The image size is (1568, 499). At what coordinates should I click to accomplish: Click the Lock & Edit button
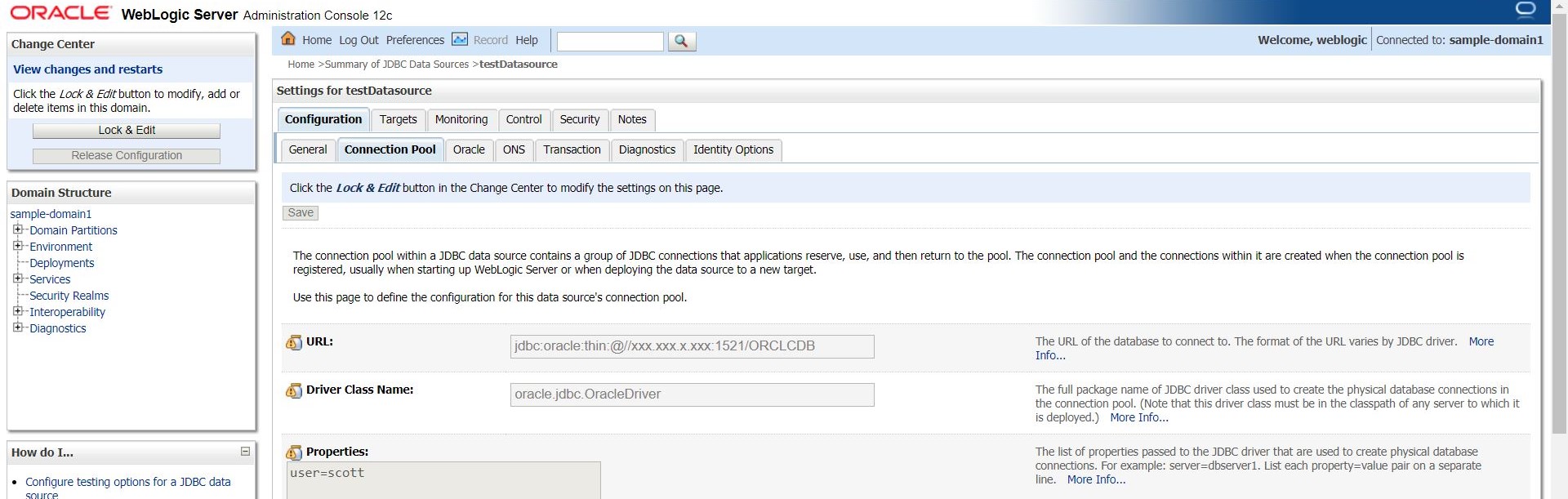click(127, 131)
